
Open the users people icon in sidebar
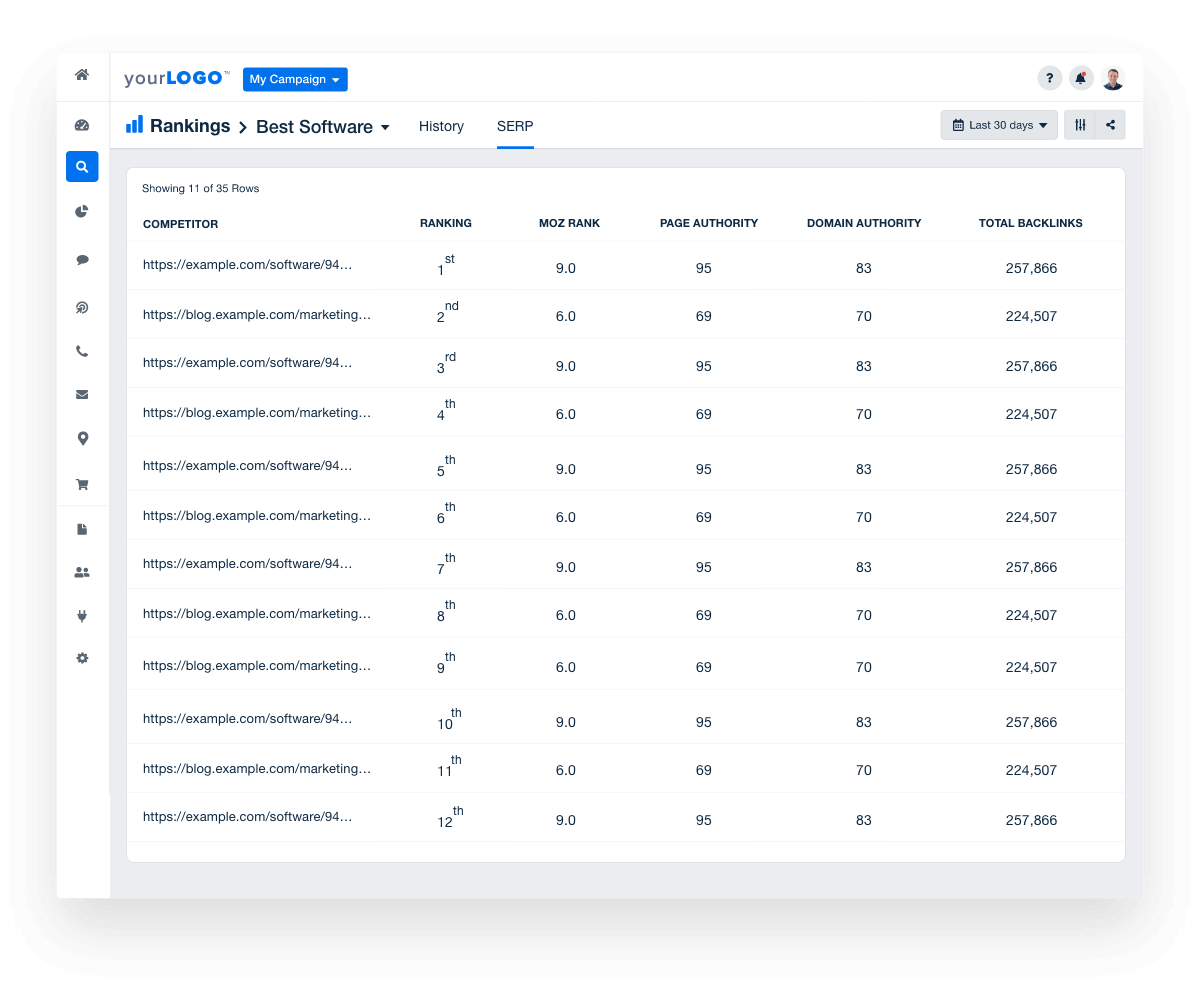point(82,572)
